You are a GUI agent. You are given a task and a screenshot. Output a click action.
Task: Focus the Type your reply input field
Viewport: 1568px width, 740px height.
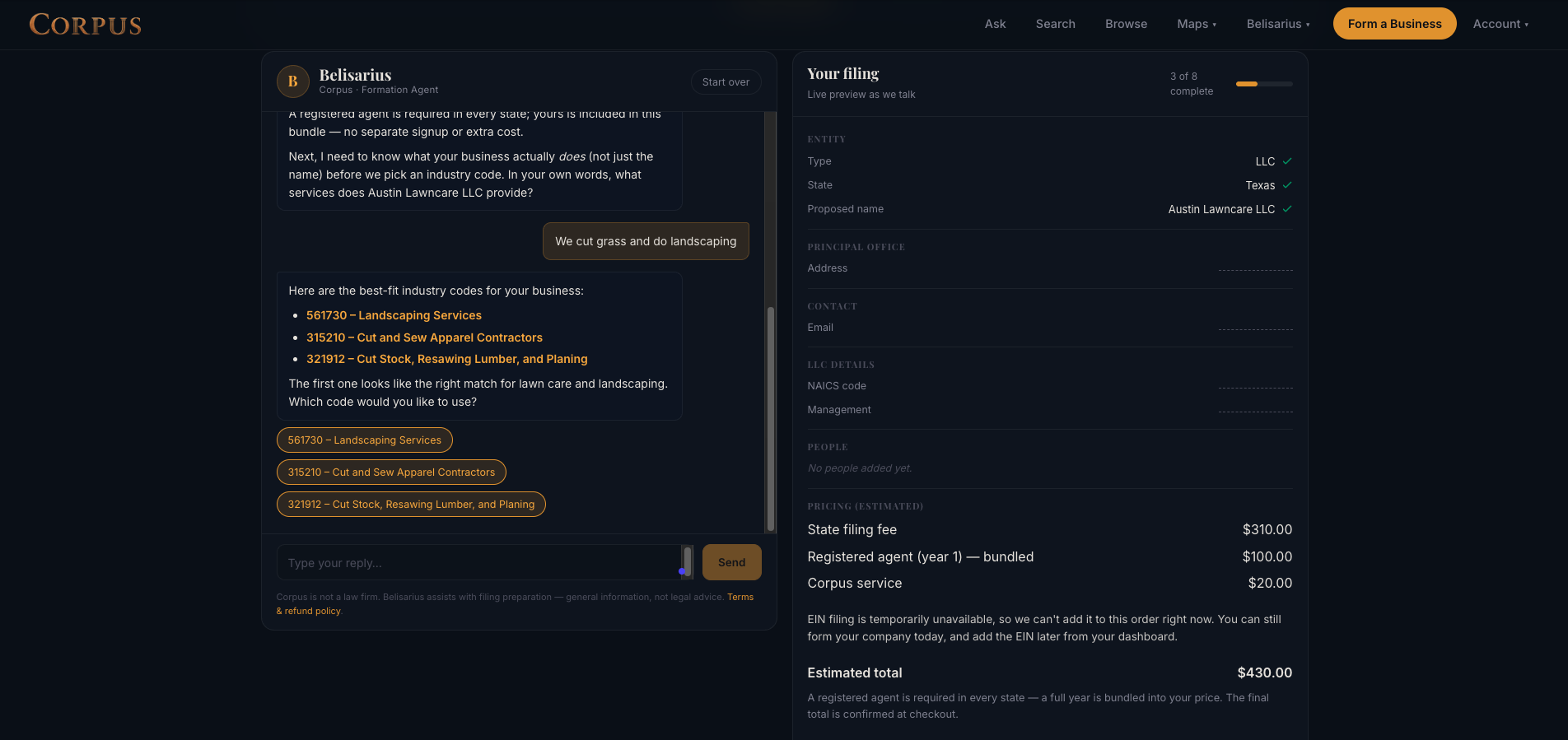tap(479, 563)
